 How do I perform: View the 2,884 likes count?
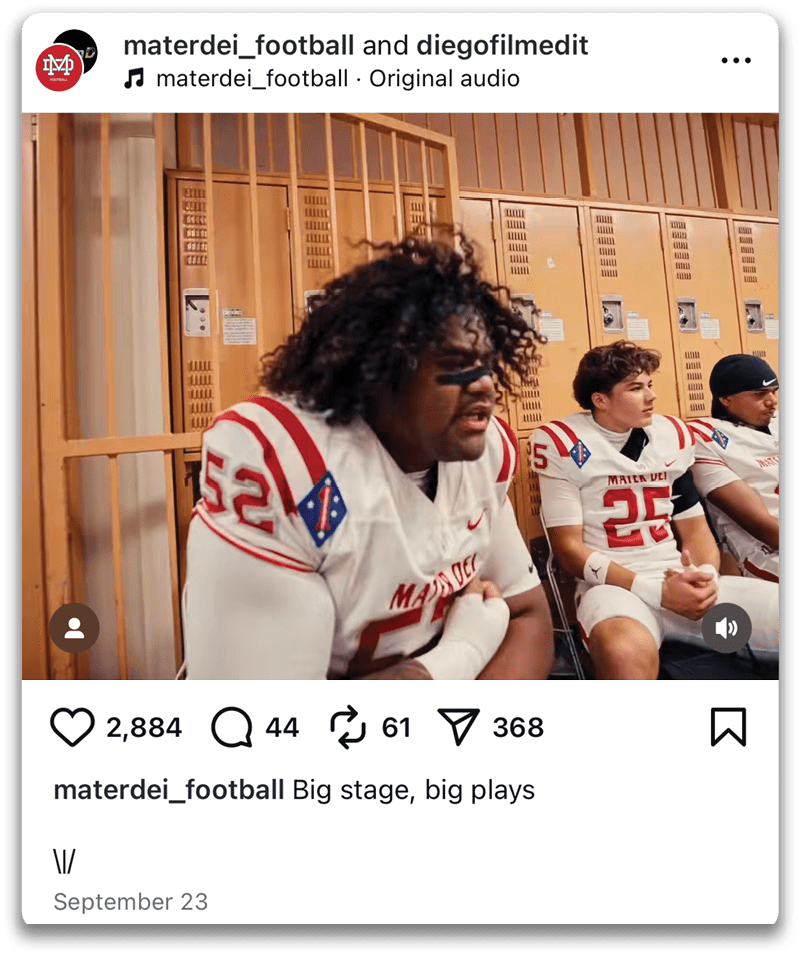tap(144, 728)
